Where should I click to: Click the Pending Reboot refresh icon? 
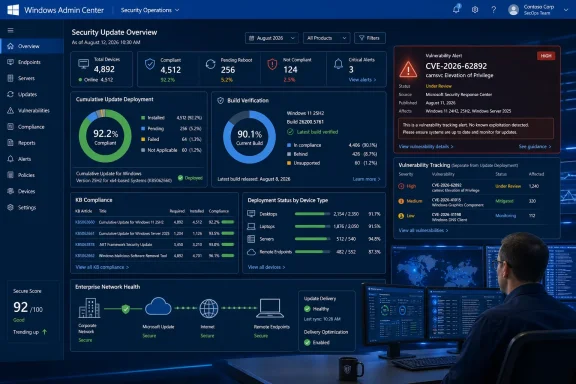[x=210, y=64]
